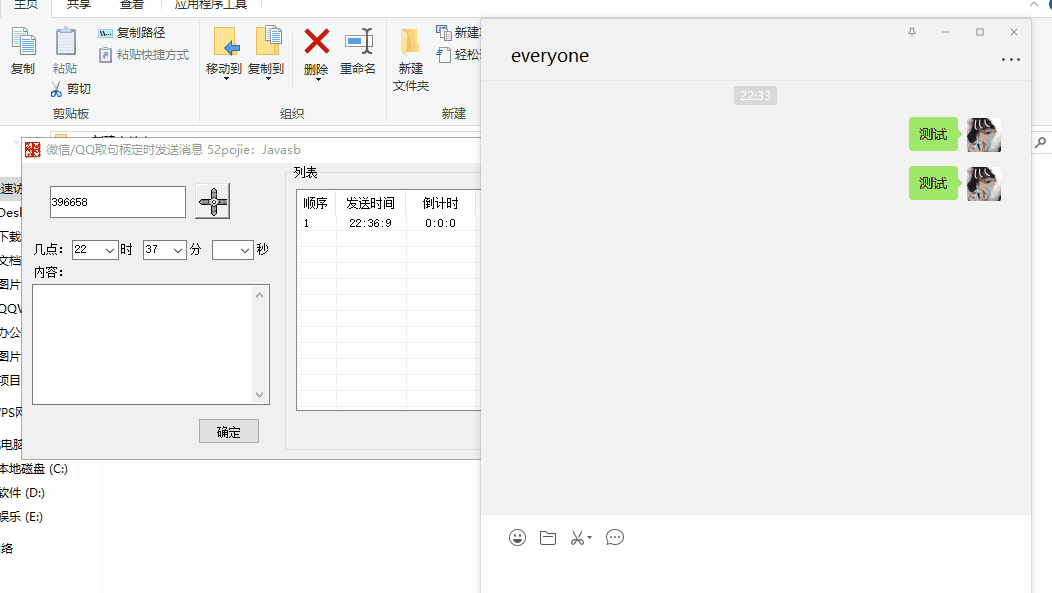Switch to the 查看 ribbon tab
The width and height of the screenshot is (1052, 593).
(x=131, y=5)
